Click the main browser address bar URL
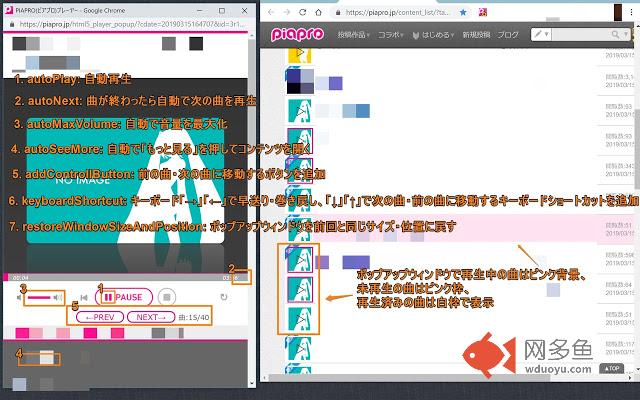640x400 pixels. pos(398,12)
